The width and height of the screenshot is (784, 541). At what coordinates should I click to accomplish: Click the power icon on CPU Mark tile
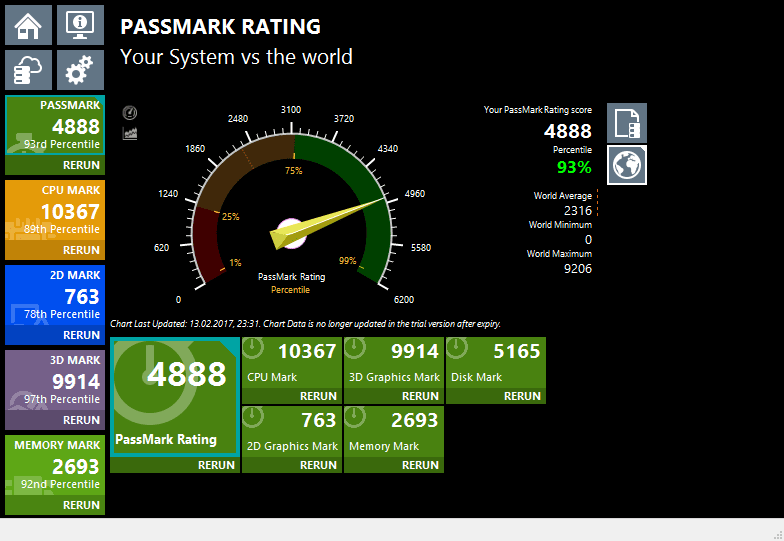point(253,348)
